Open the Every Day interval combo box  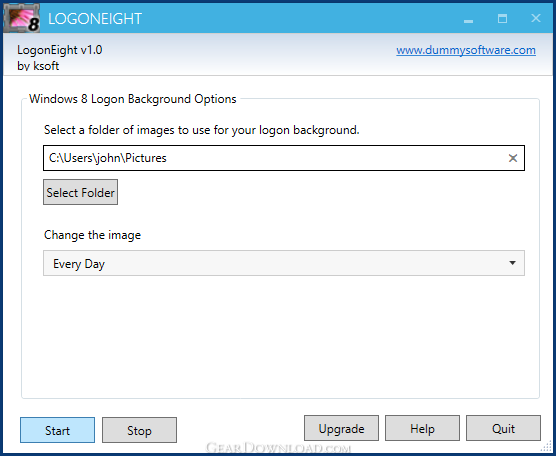tap(284, 263)
